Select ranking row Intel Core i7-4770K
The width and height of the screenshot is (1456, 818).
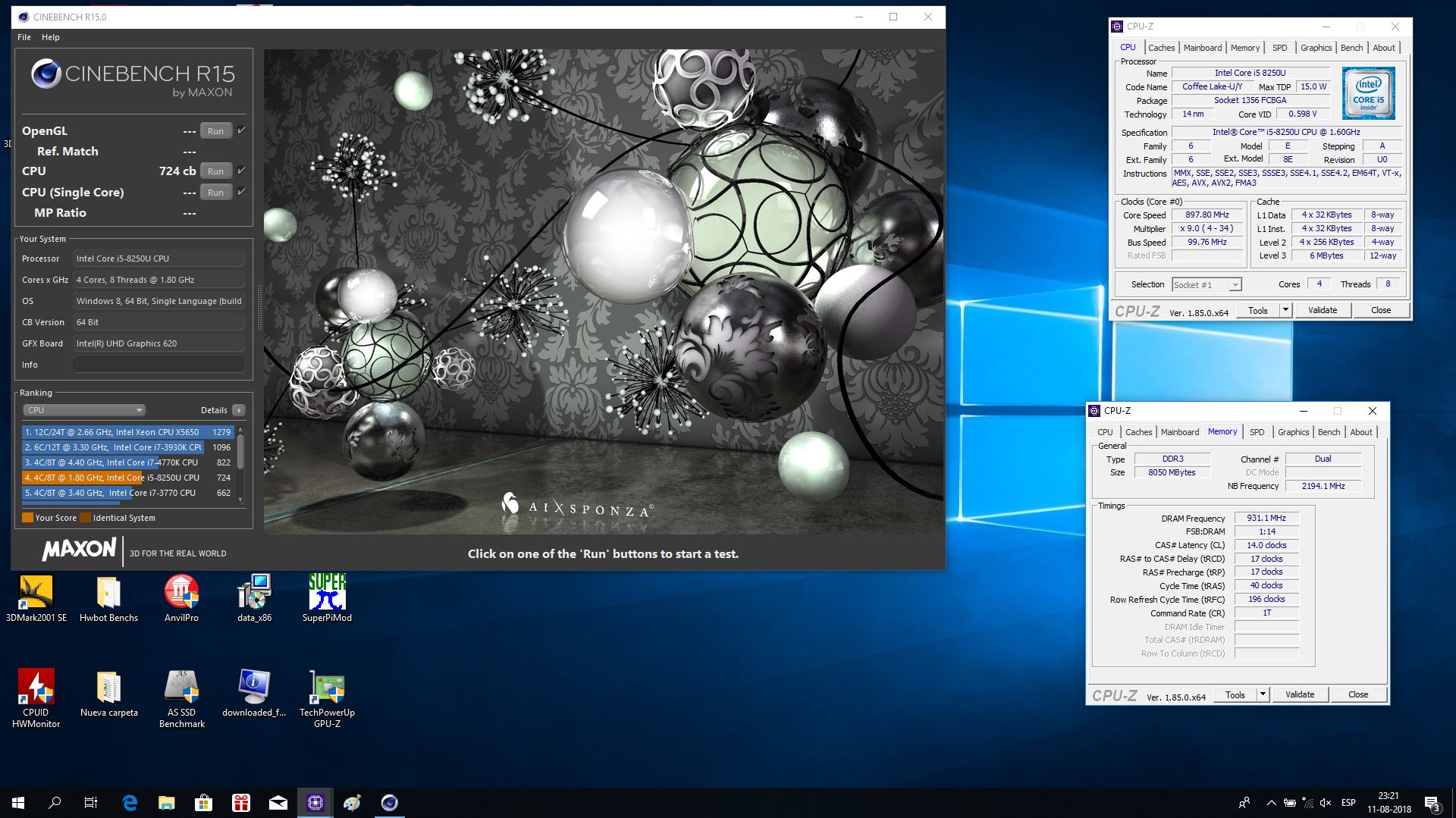point(127,462)
